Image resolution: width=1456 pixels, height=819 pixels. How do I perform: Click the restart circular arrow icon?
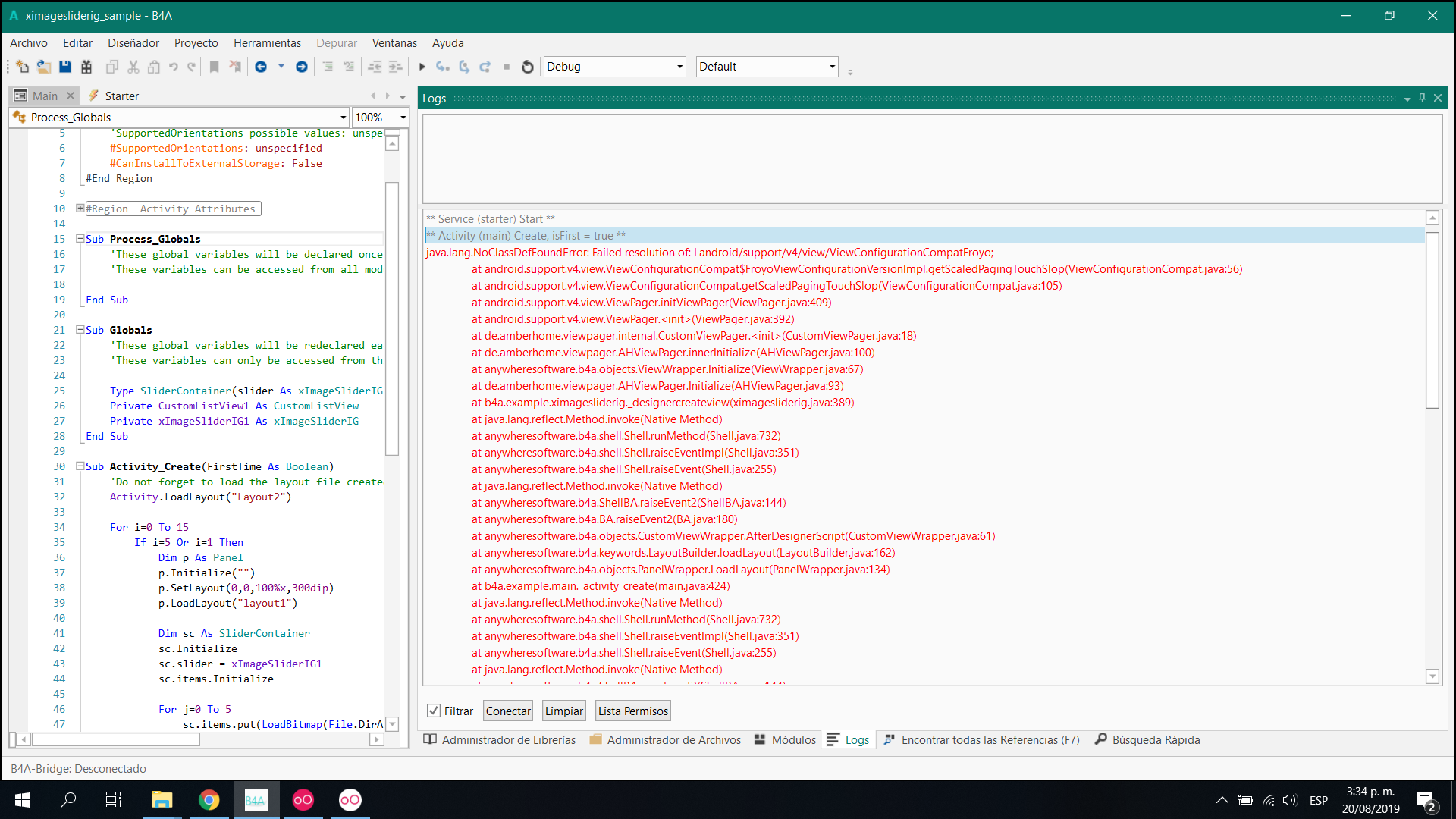(x=528, y=67)
